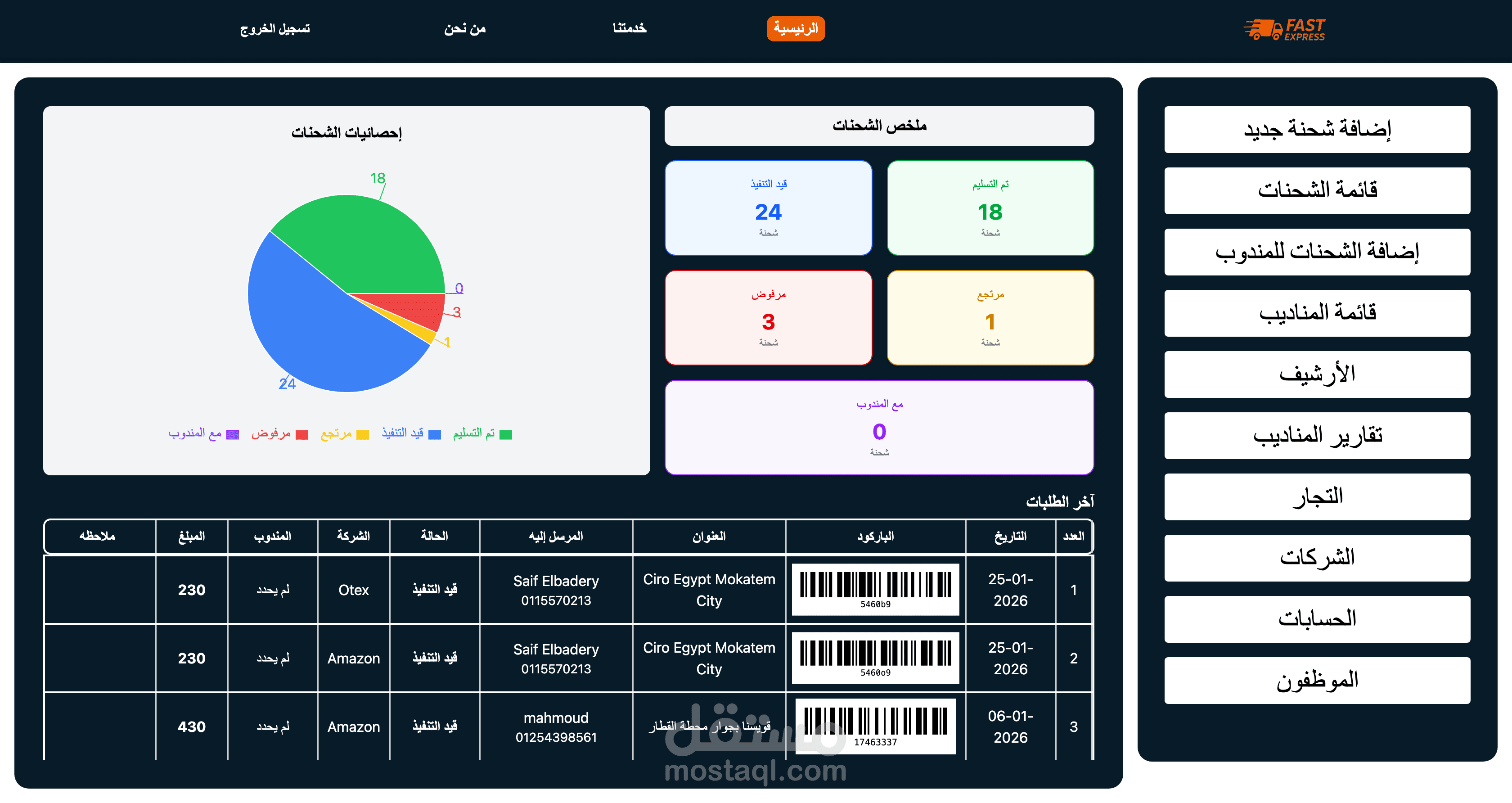The image size is (1512, 803).
Task: Click the الباركود column header
Action: pyautogui.click(x=875, y=536)
